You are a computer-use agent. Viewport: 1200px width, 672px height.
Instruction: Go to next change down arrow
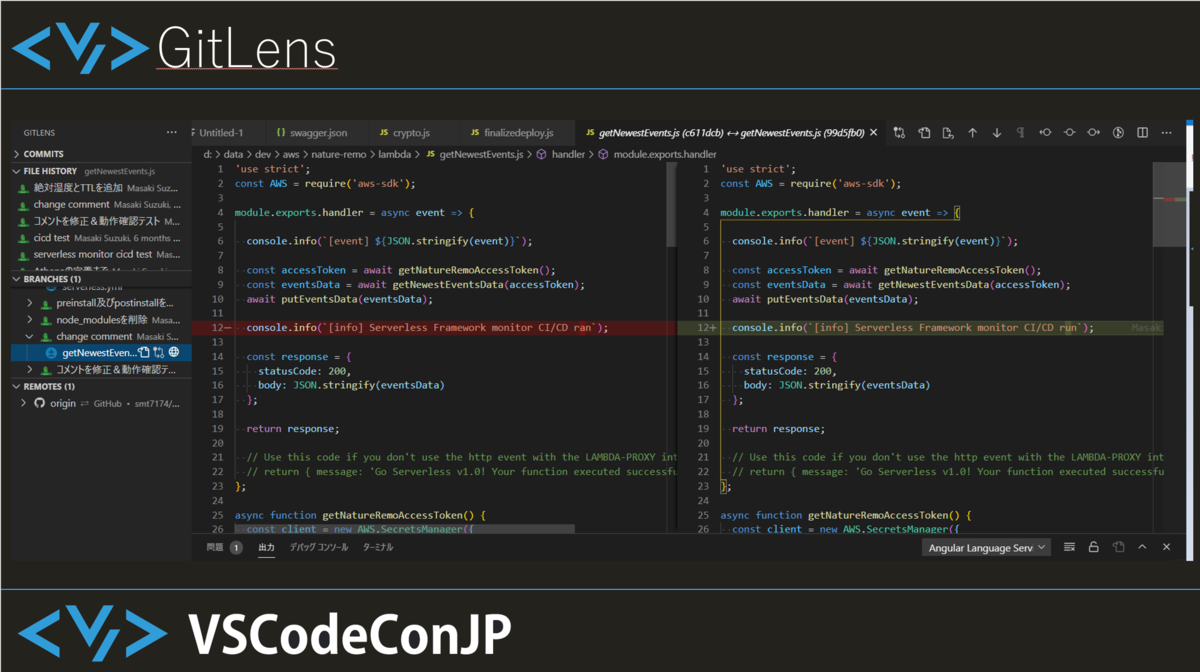(x=996, y=132)
